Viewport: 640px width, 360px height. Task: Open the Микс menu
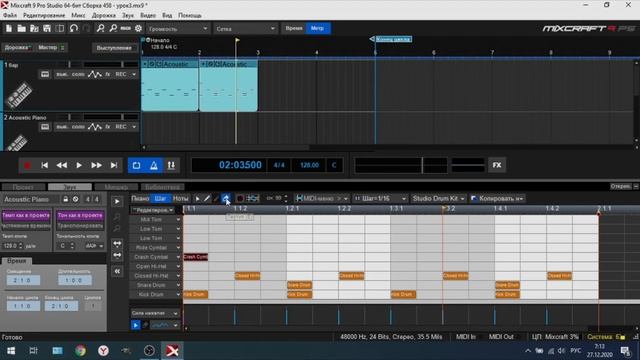(78, 15)
